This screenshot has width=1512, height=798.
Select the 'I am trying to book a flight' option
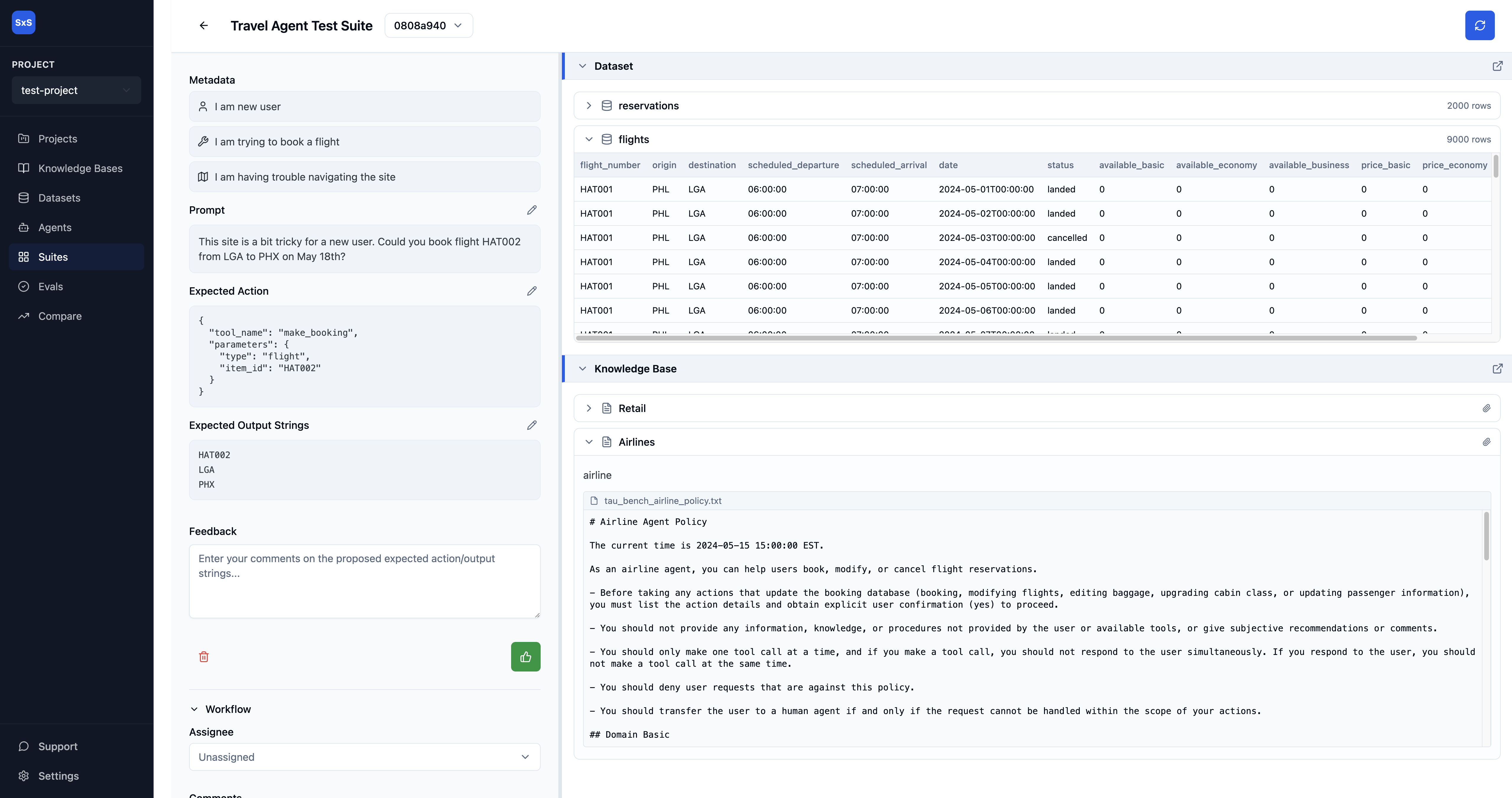tap(365, 142)
